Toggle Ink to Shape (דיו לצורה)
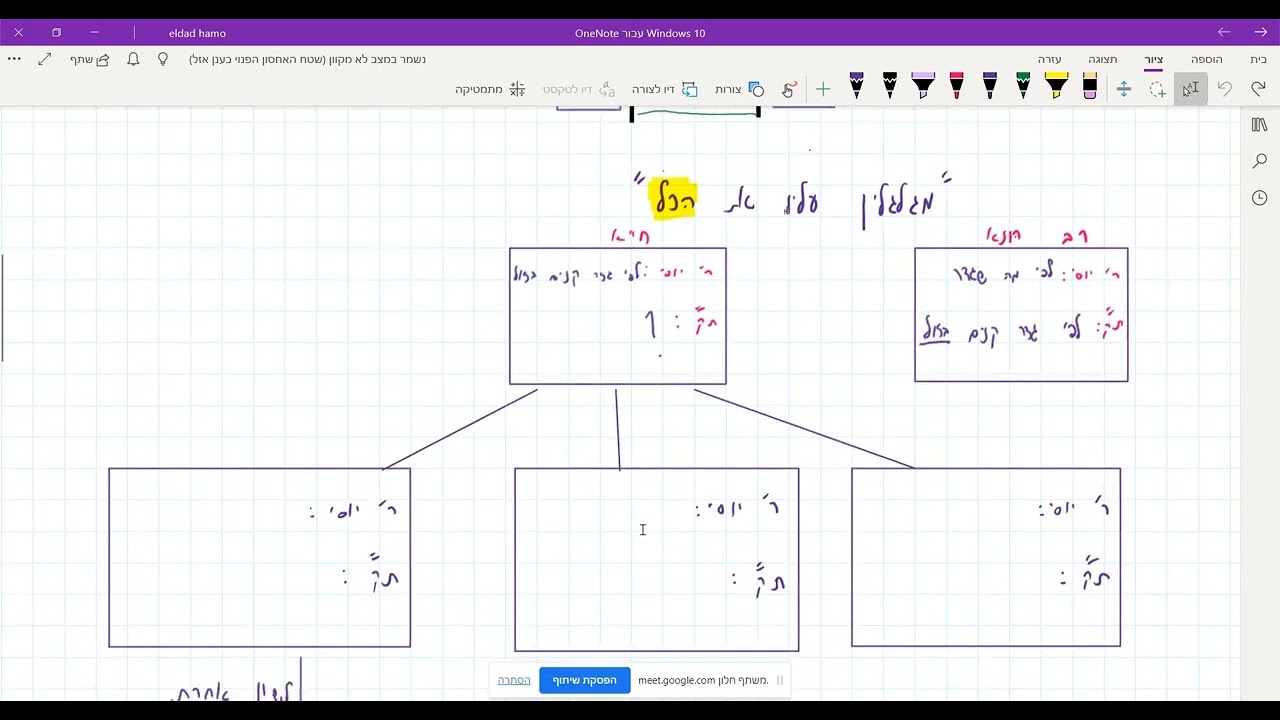This screenshot has height=720, width=1280. (x=665, y=89)
